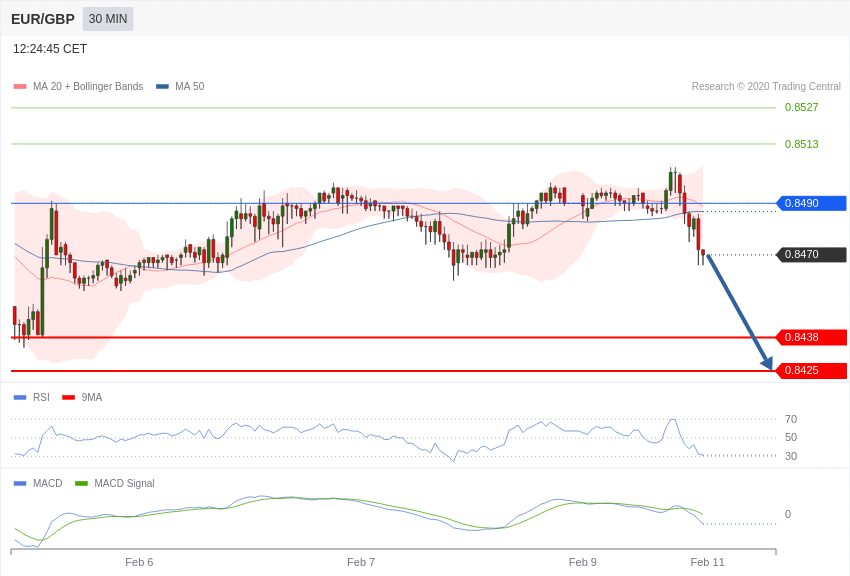Toggle the MACD legend entry
This screenshot has height=576, width=850.
pyautogui.click(x=38, y=483)
